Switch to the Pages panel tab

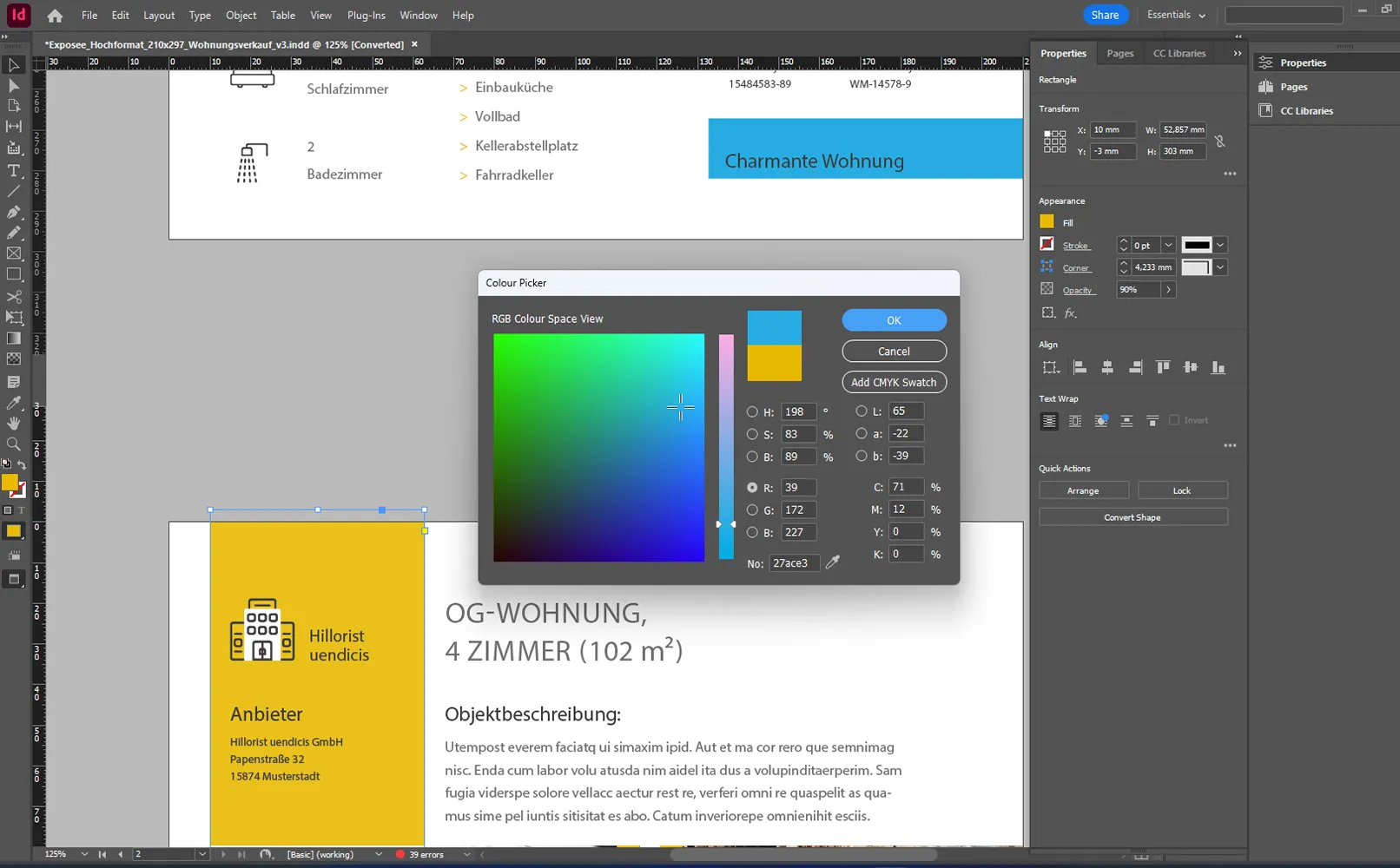click(1119, 53)
